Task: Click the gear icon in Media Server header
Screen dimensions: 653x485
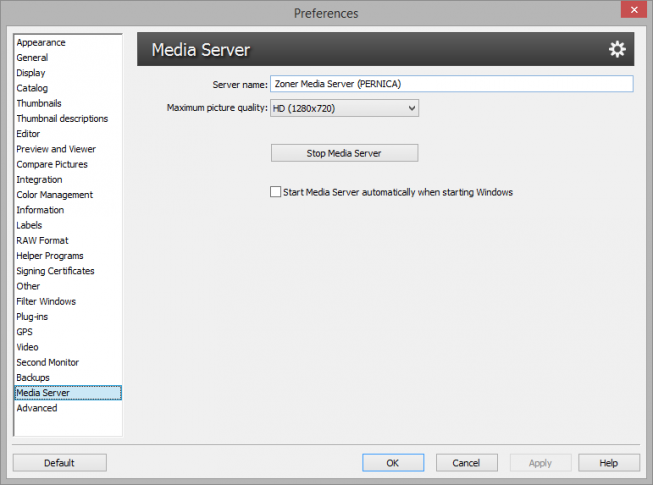Action: (617, 49)
